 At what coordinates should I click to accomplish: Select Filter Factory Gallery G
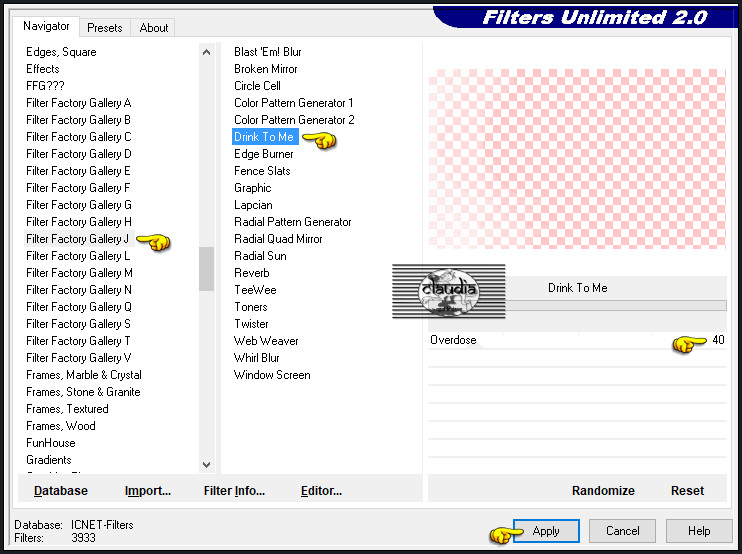(x=79, y=205)
